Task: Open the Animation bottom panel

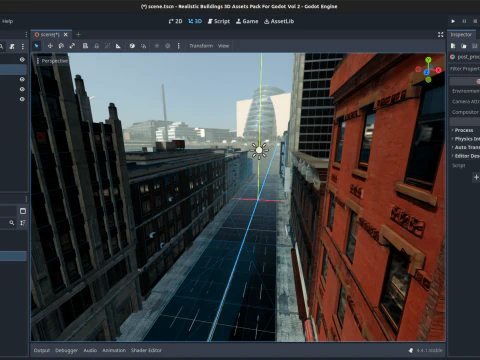Action: [114, 350]
